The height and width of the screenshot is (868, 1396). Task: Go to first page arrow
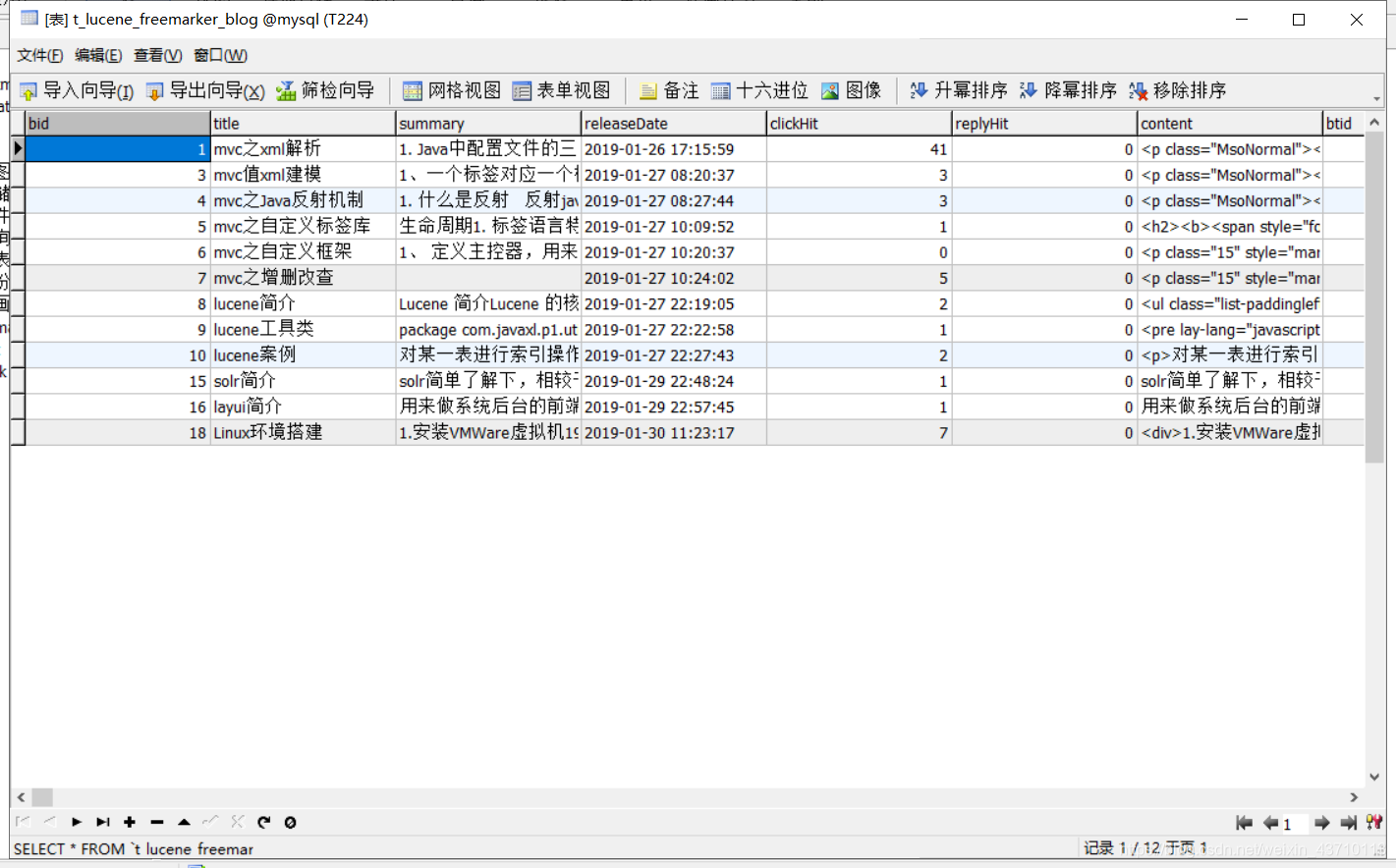[1244, 823]
